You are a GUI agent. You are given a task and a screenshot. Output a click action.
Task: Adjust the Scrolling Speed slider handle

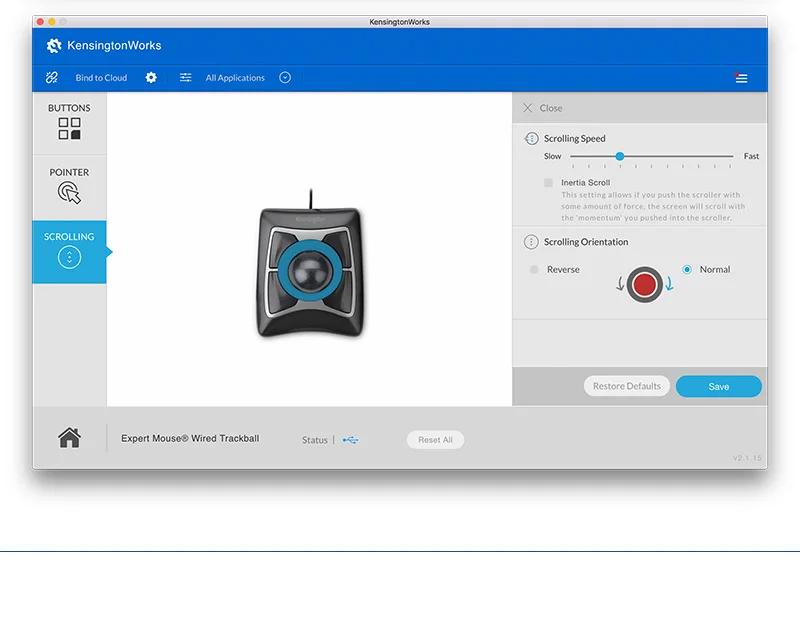pyautogui.click(x=620, y=156)
